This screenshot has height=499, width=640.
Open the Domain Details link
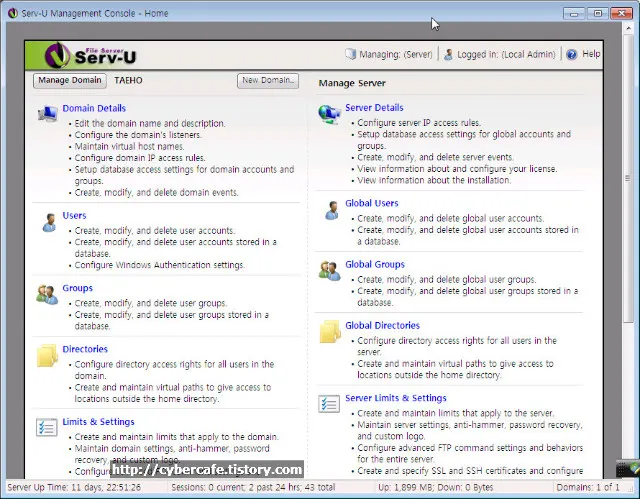(x=94, y=108)
